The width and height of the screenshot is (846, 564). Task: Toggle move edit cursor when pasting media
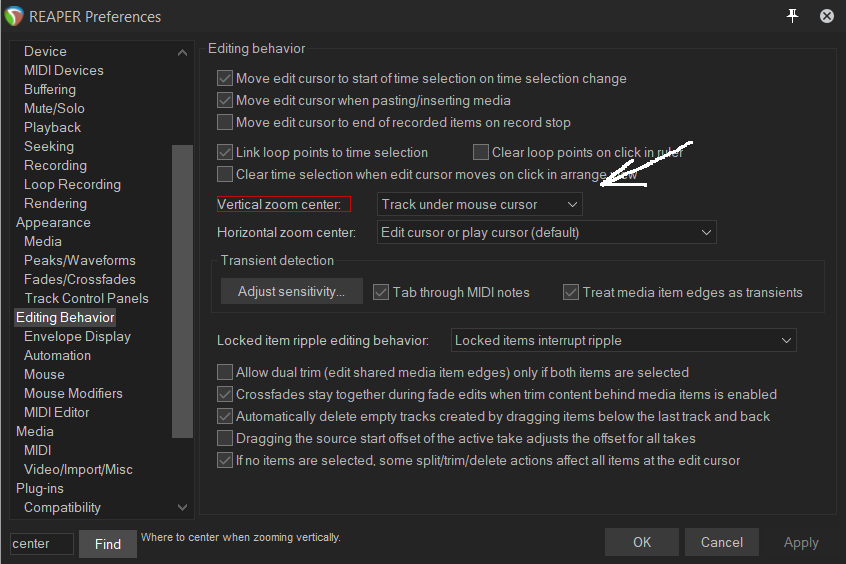(224, 100)
